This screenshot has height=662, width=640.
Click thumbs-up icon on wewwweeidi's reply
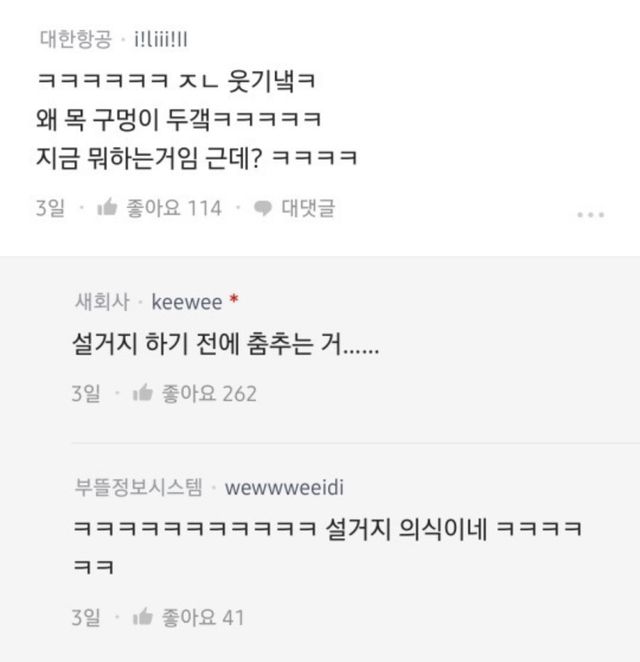tap(142, 616)
